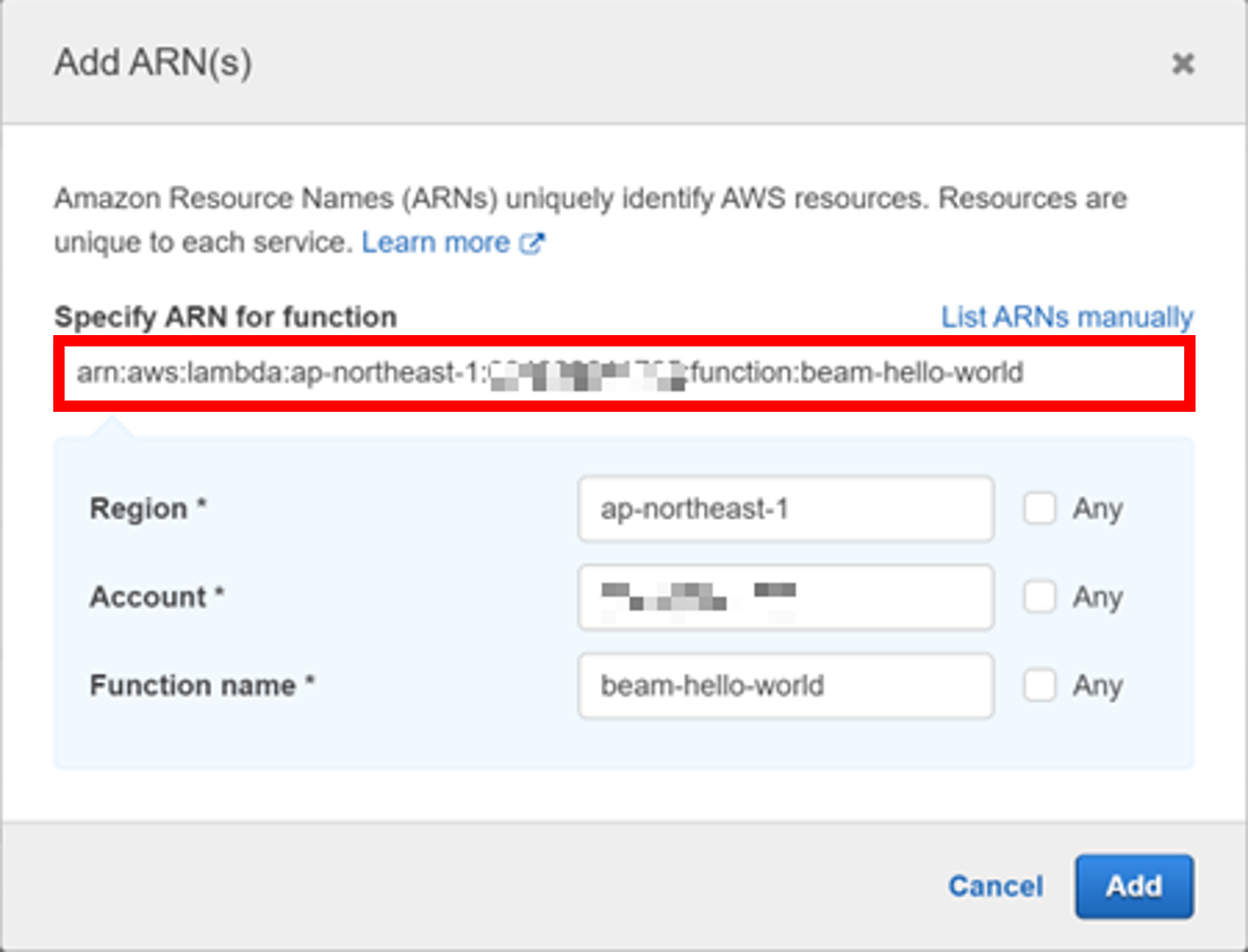Viewport: 1248px width, 952px height.
Task: Close the Add ARN(s) dialog
Action: [x=1183, y=63]
